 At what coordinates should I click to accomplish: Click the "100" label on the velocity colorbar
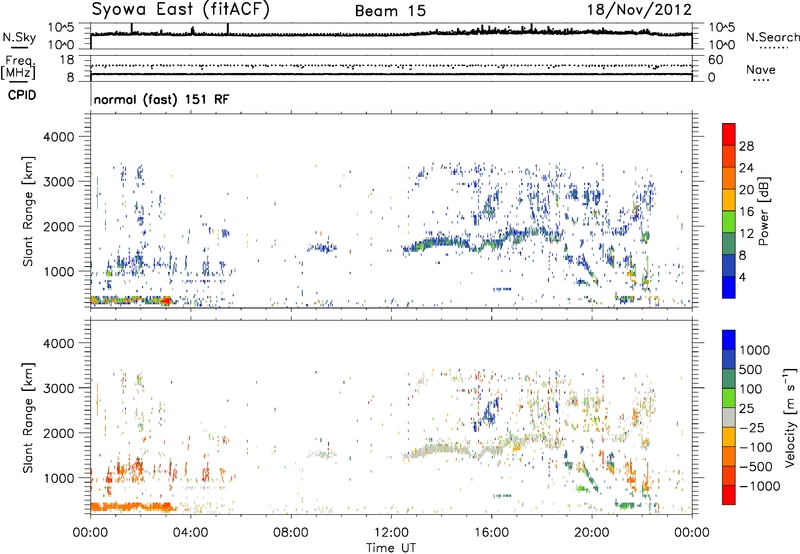(x=751, y=389)
